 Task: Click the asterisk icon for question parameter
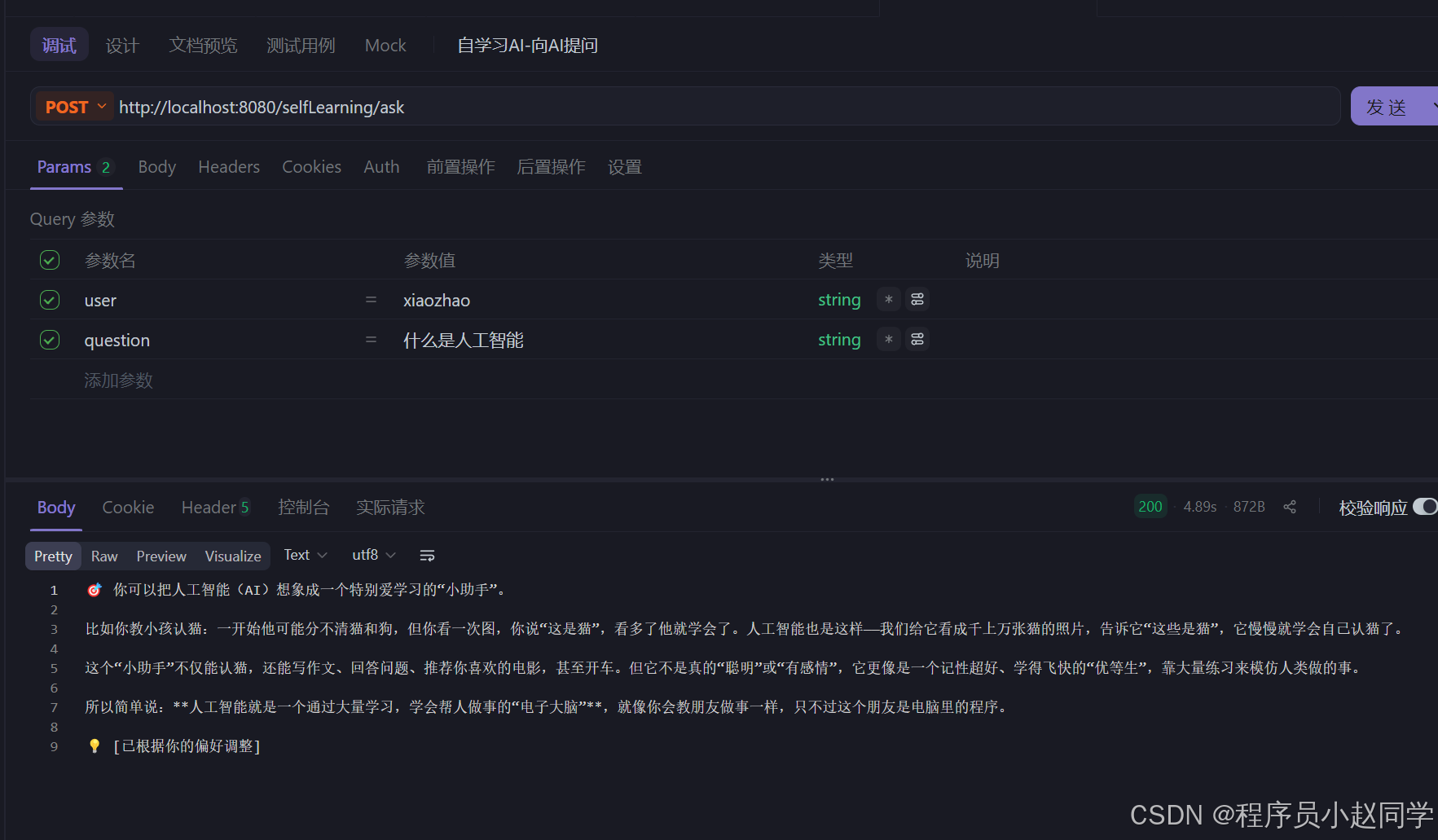[887, 339]
